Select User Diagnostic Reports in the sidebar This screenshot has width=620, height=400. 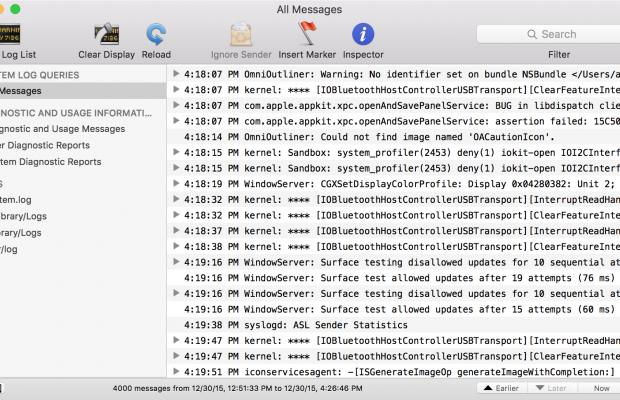pos(50,145)
